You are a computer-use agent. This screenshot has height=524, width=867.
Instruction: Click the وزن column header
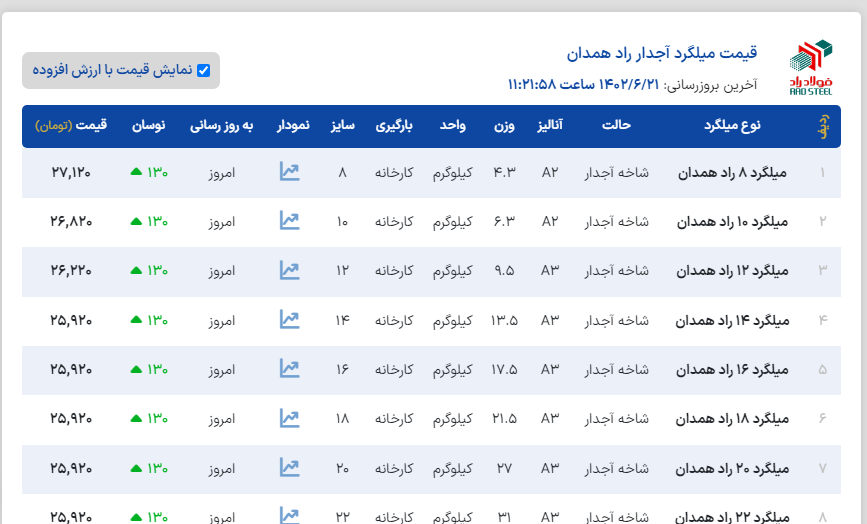tap(504, 126)
